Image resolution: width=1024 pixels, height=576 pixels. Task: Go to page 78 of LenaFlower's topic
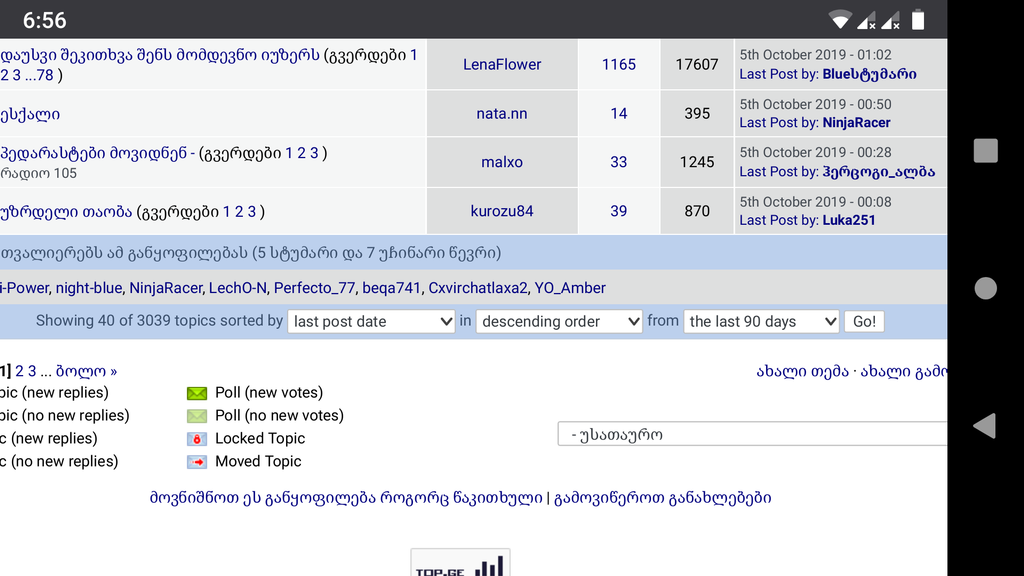pos(44,75)
